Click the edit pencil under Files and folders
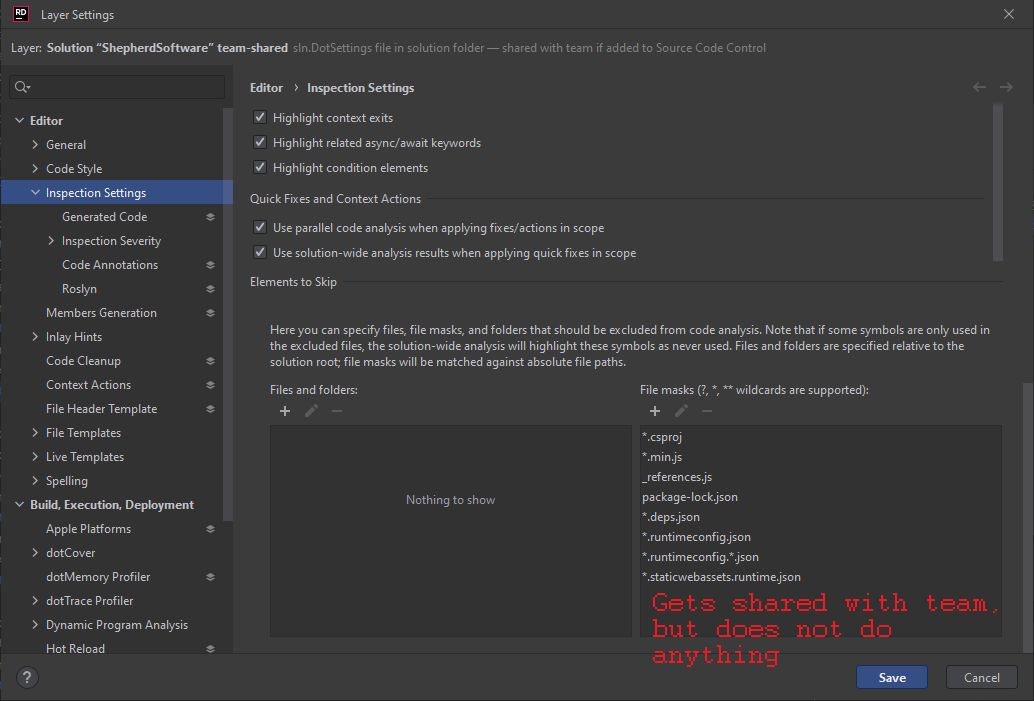 coord(311,411)
